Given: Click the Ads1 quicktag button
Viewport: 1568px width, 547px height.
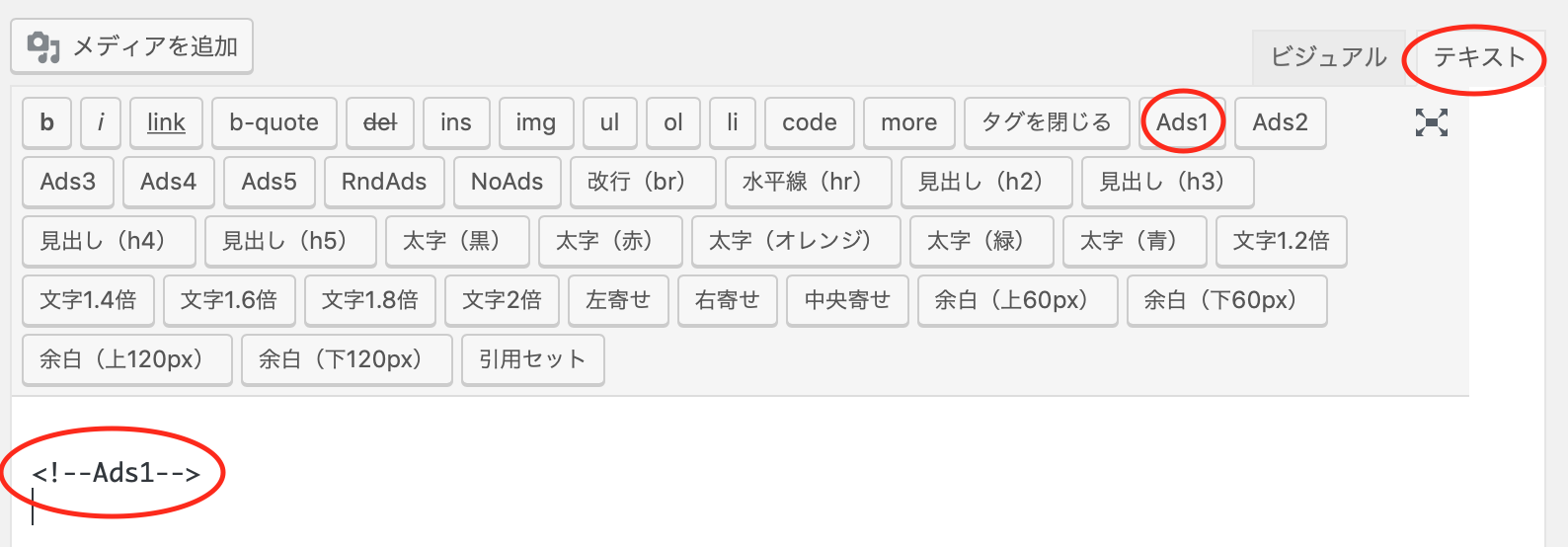Looking at the screenshot, I should pos(1182,122).
